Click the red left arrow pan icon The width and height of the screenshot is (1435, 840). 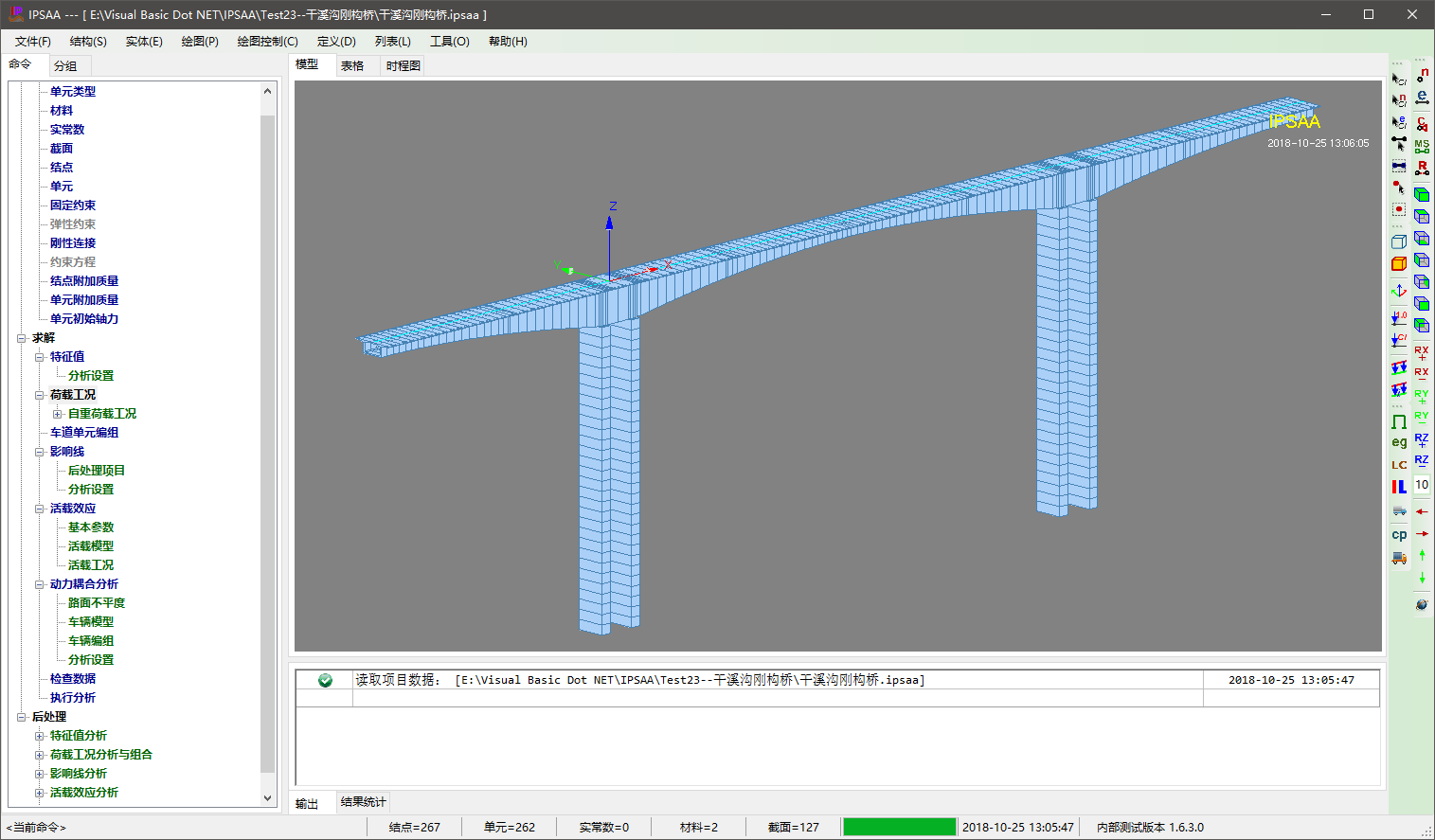click(1422, 511)
